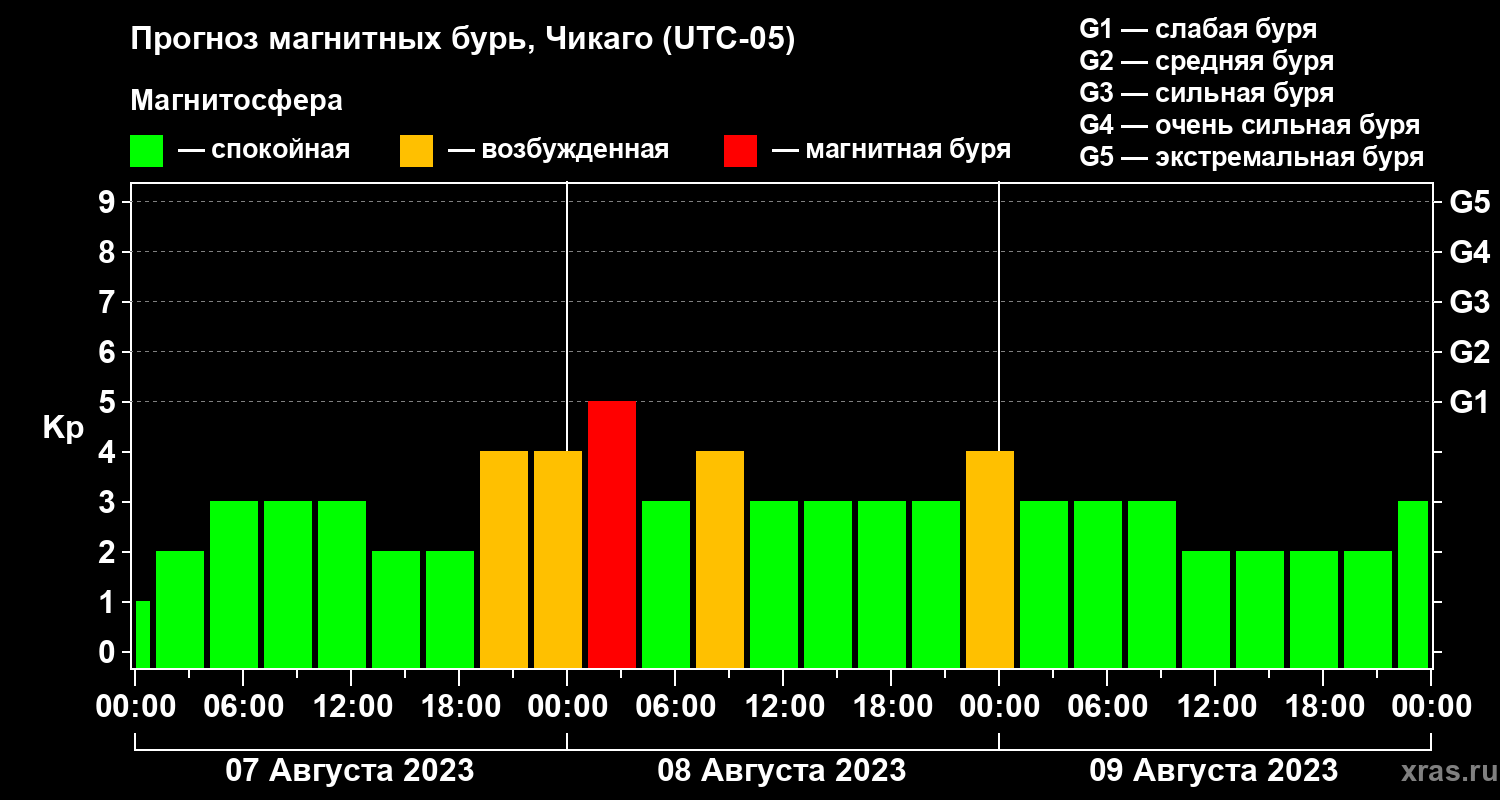Click the chart title 'Прогноз магнитных бурь, Чикаго (UTC-05)'
This screenshot has height=800, width=1500.
pos(463,40)
